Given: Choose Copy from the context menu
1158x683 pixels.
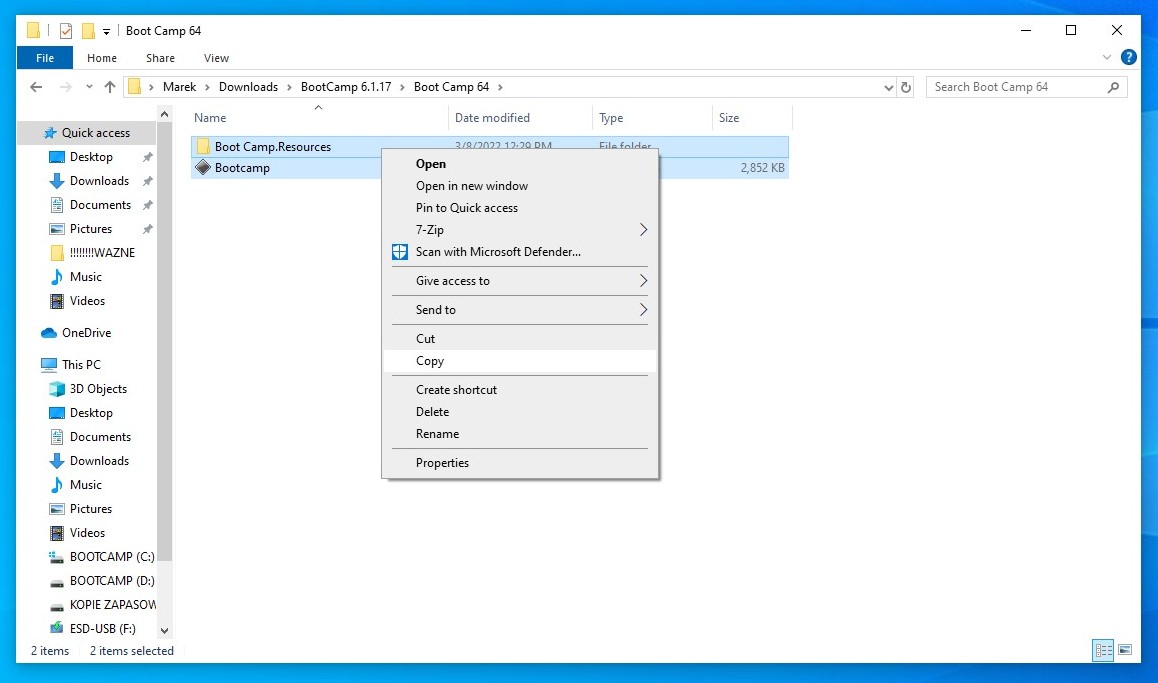Looking at the screenshot, I should [520, 361].
